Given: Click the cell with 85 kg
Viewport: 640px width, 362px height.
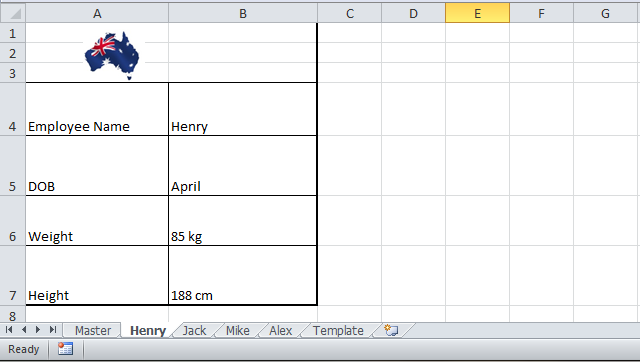Looking at the screenshot, I should coord(242,221).
